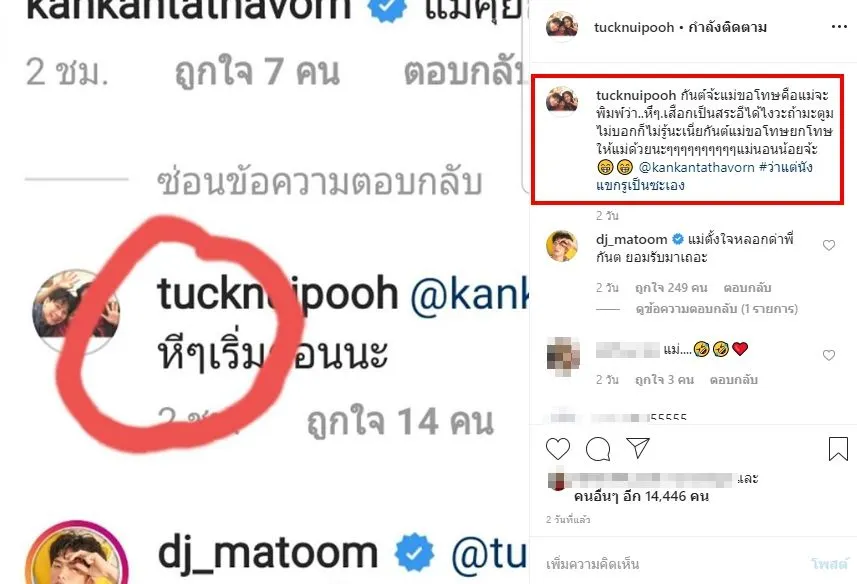This screenshot has width=857, height=584.
Task: Click the เพิ่มความคิดเห็น comment input field
Action: click(x=592, y=563)
